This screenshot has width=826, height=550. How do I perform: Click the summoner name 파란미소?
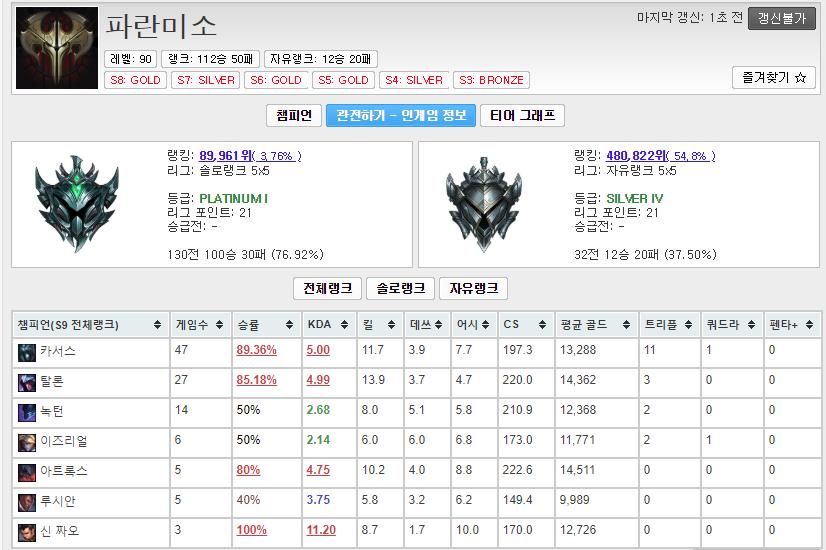tap(161, 26)
